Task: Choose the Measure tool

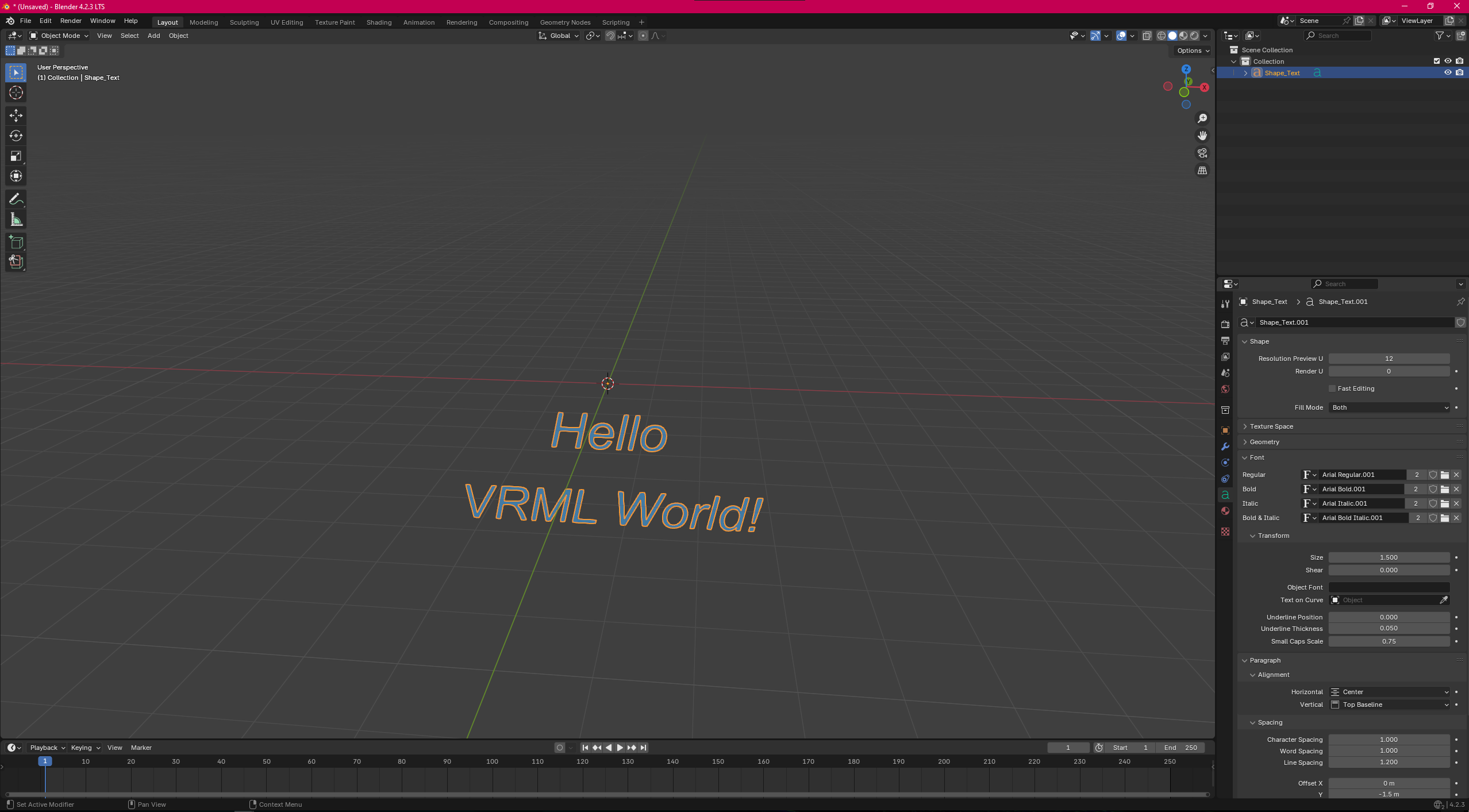Action: (x=16, y=219)
